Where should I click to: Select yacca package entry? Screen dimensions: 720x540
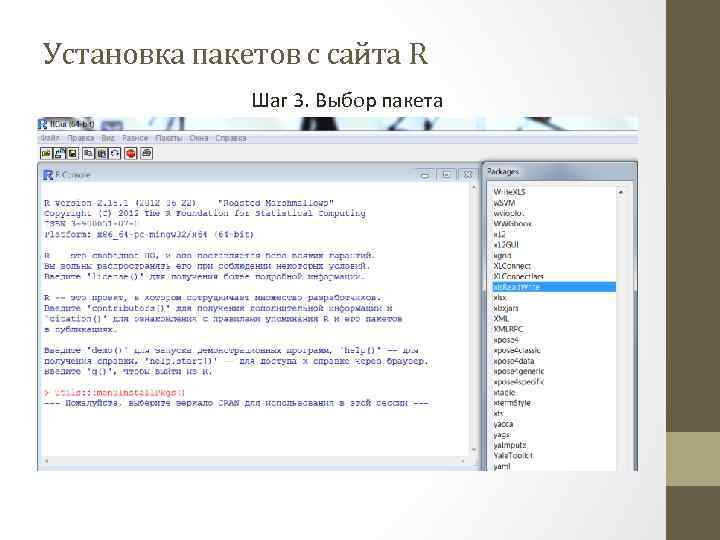pyautogui.click(x=503, y=424)
